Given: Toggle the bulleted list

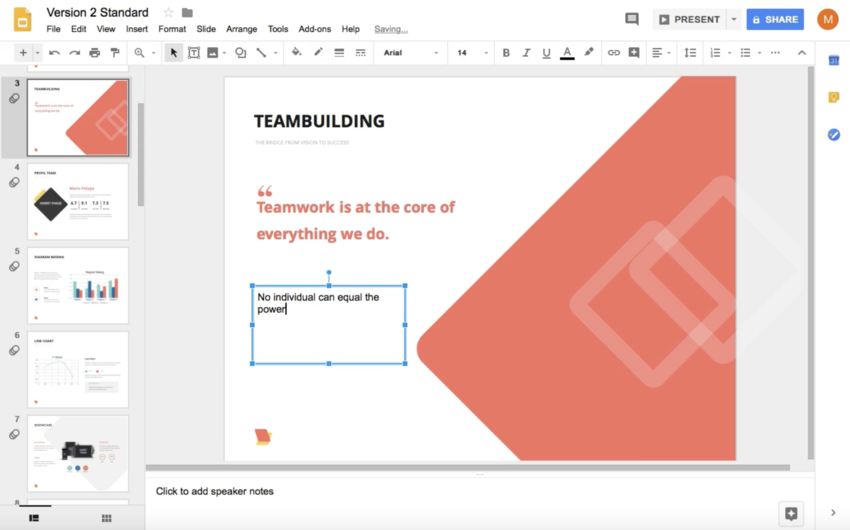Looking at the screenshot, I should pyautogui.click(x=746, y=53).
